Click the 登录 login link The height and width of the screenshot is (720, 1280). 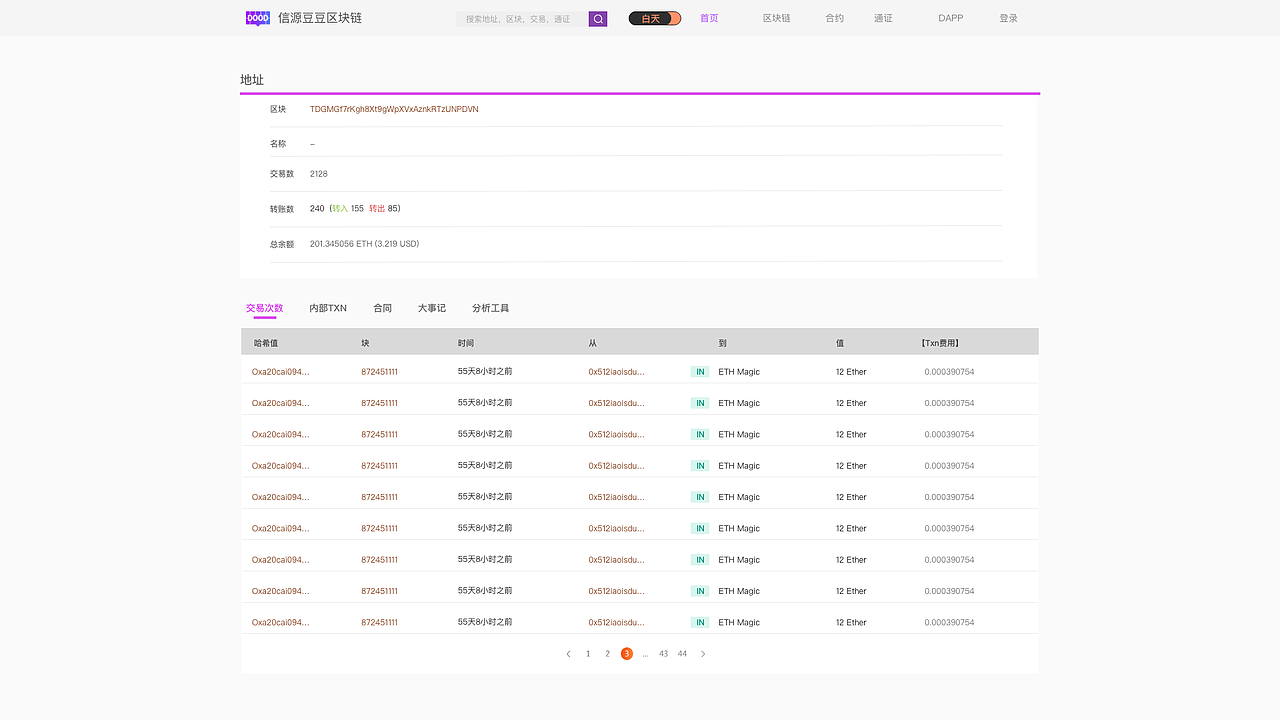point(1008,19)
